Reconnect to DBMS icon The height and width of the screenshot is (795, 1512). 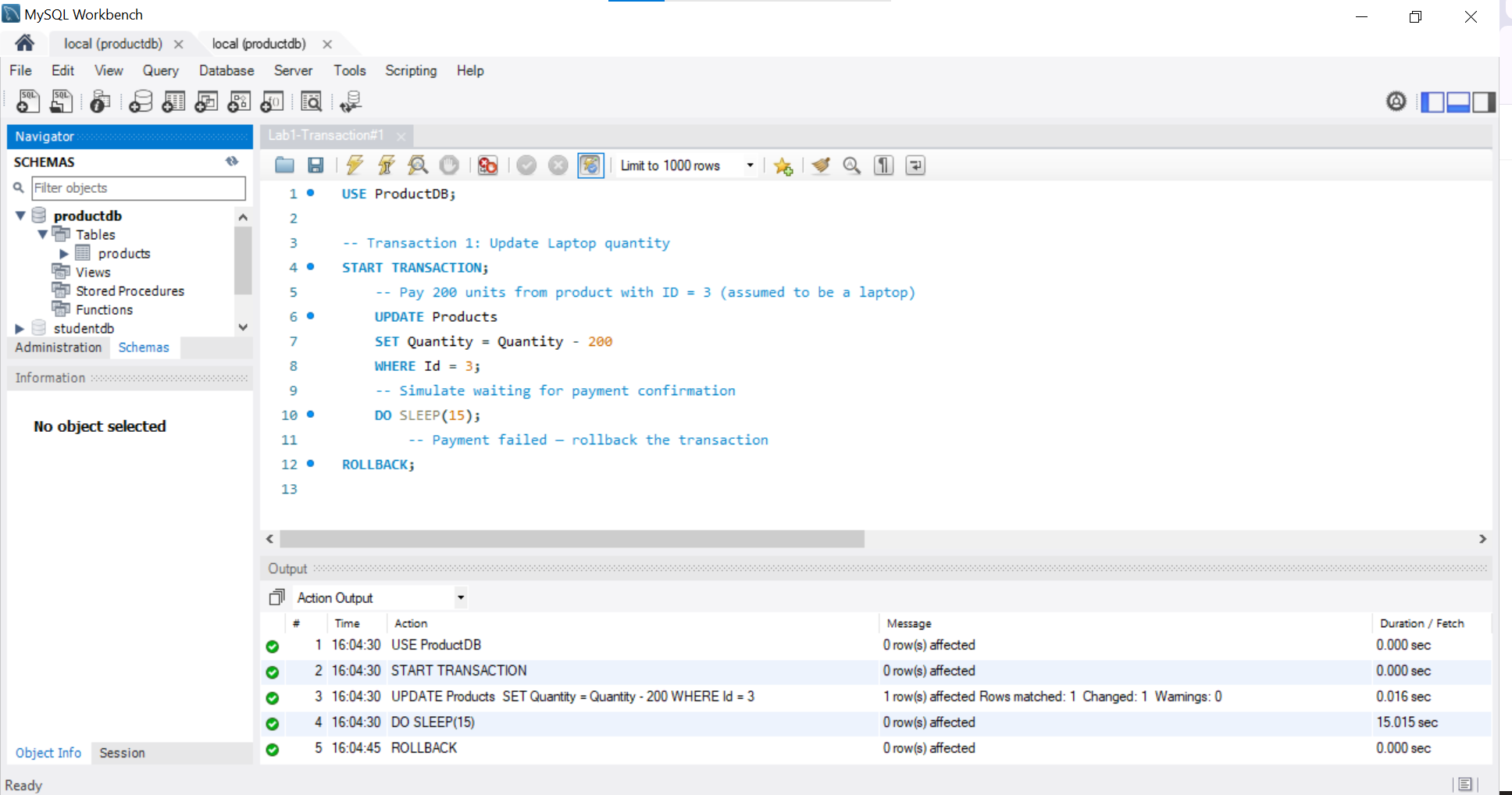tap(351, 102)
